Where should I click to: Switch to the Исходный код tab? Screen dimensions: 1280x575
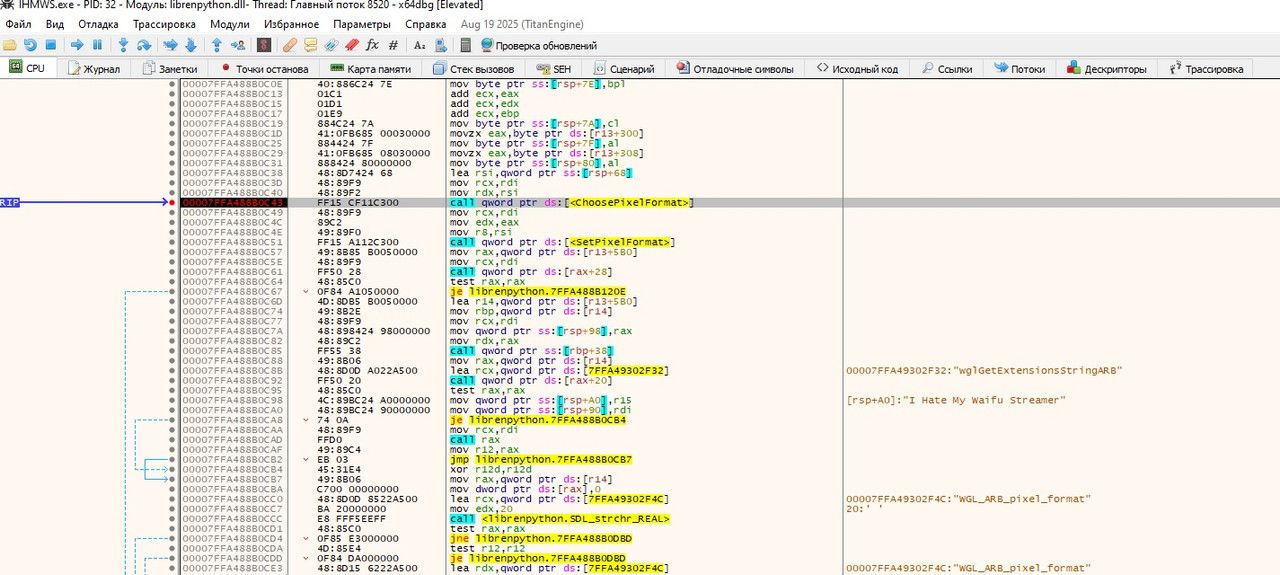tap(858, 69)
